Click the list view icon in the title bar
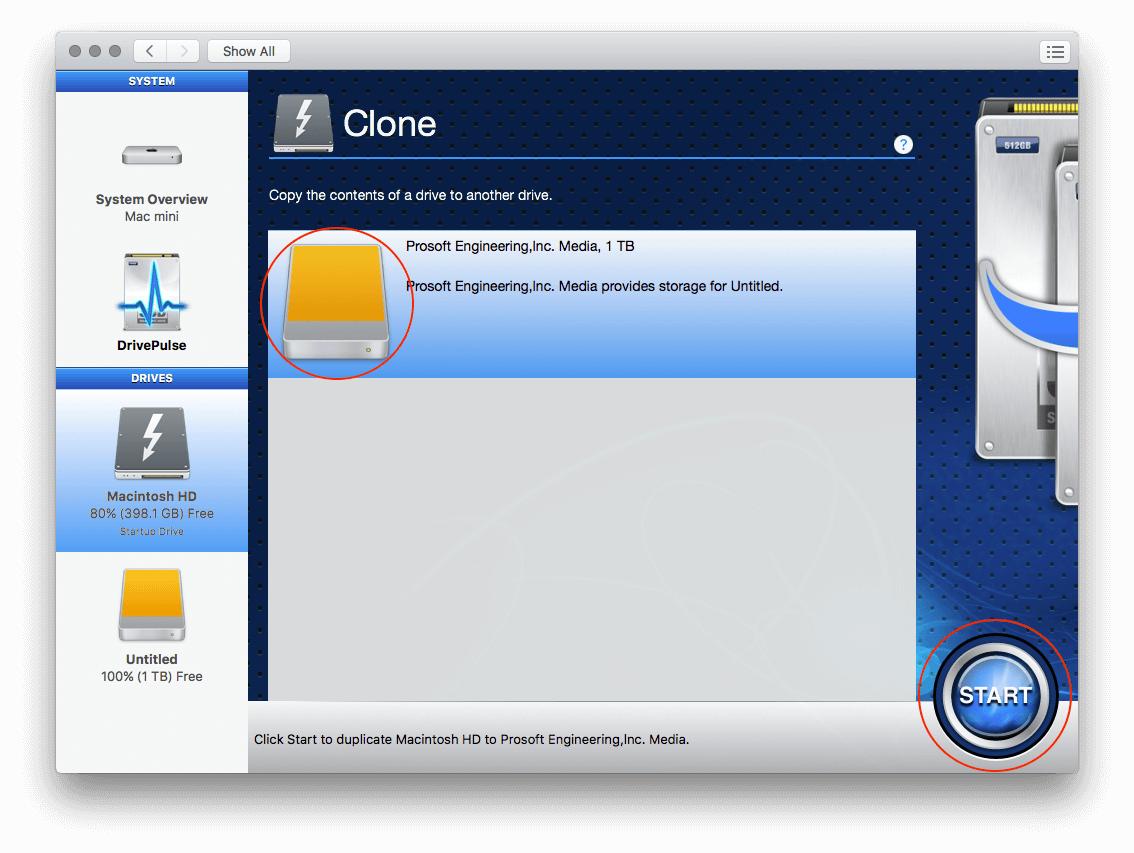Viewport: 1134px width, 853px height. point(1055,51)
